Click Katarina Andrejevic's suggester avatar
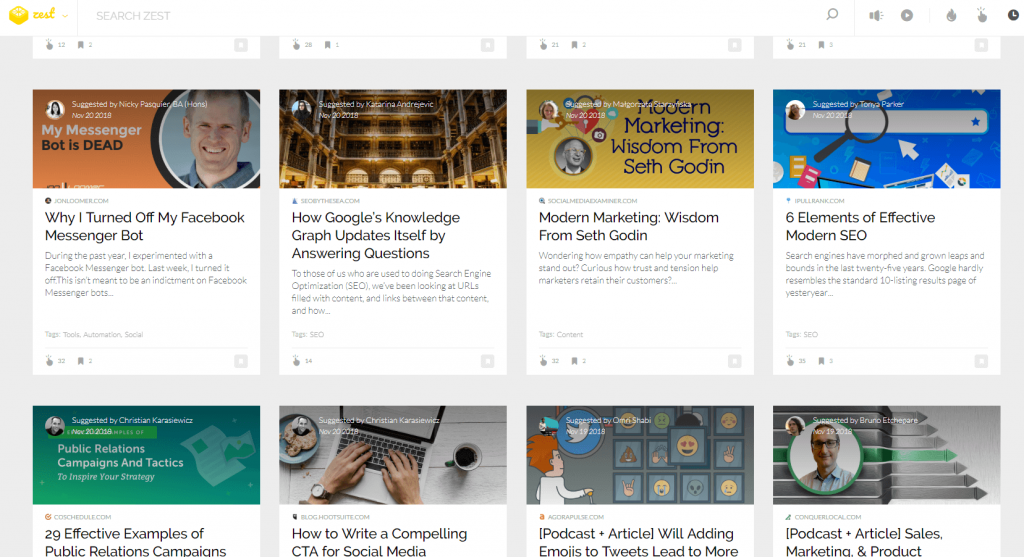This screenshot has width=1024, height=557. (x=301, y=109)
